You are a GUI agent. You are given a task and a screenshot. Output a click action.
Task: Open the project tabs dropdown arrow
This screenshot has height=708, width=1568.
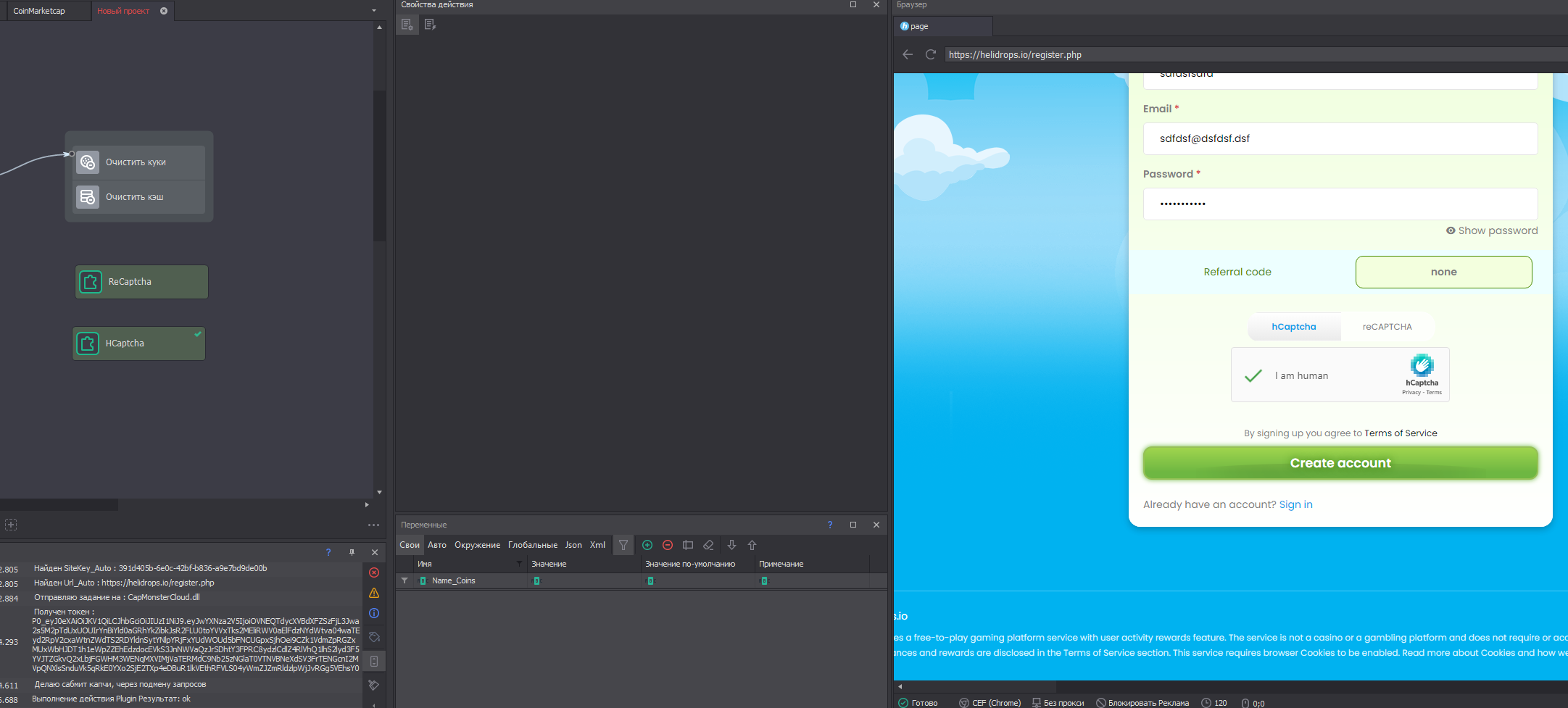pos(374,11)
